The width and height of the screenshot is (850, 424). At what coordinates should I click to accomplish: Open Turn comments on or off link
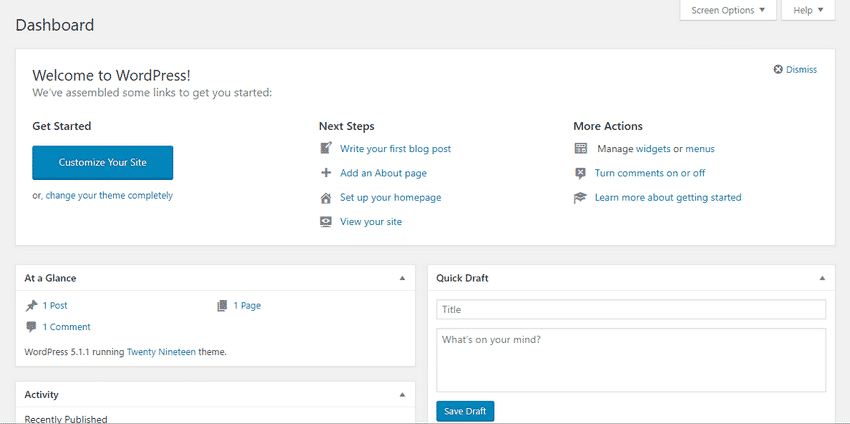(650, 173)
